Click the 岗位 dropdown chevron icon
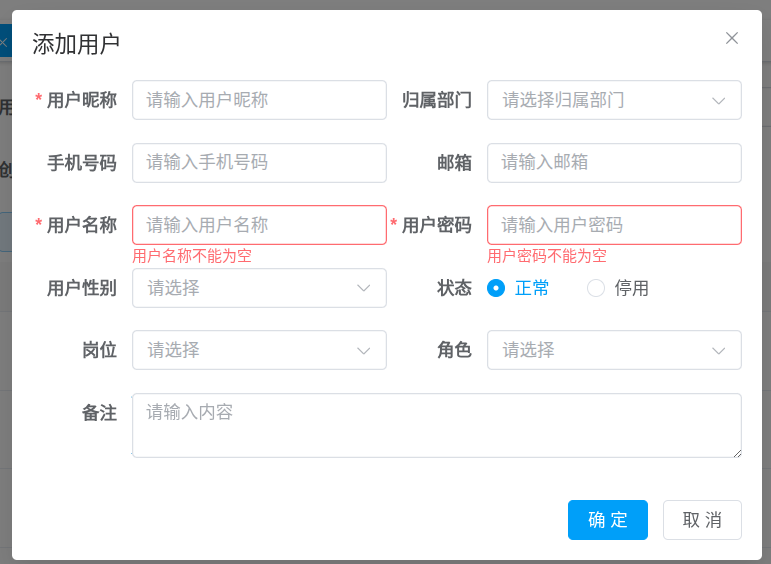This screenshot has width=771, height=564. tap(363, 351)
